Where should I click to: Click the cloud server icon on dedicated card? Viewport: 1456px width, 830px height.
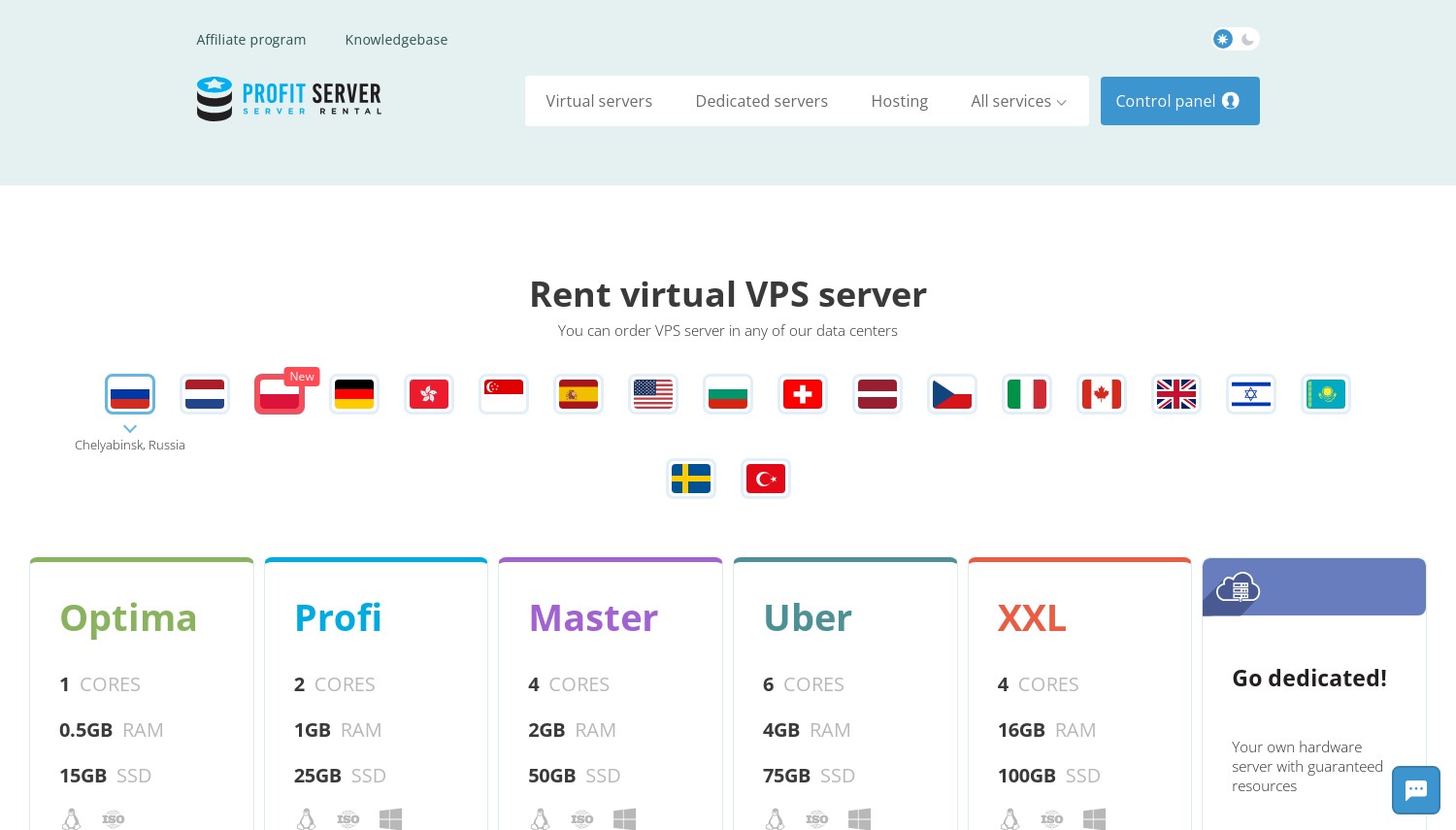(1239, 587)
